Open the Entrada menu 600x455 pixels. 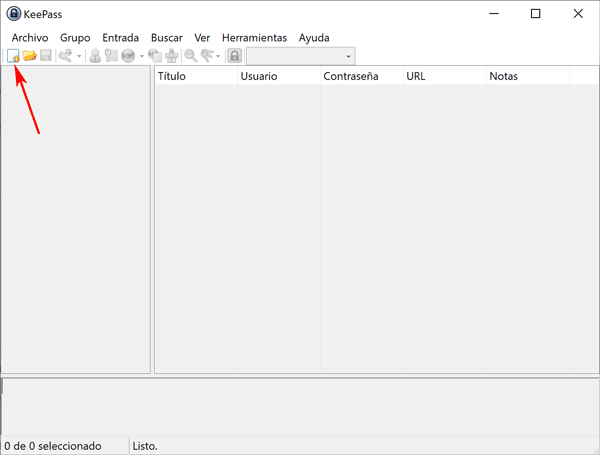click(x=121, y=38)
